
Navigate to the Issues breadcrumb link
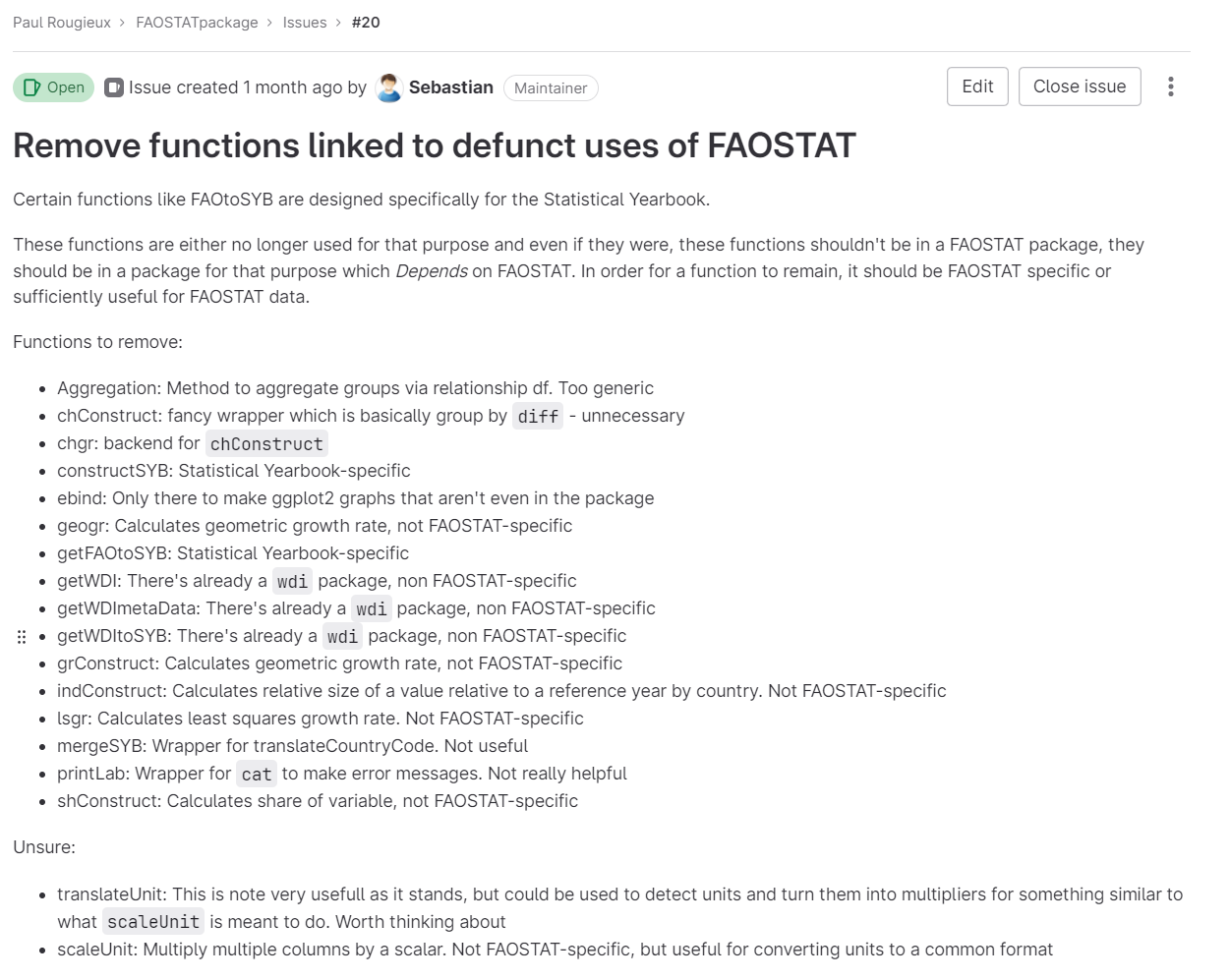tap(305, 23)
